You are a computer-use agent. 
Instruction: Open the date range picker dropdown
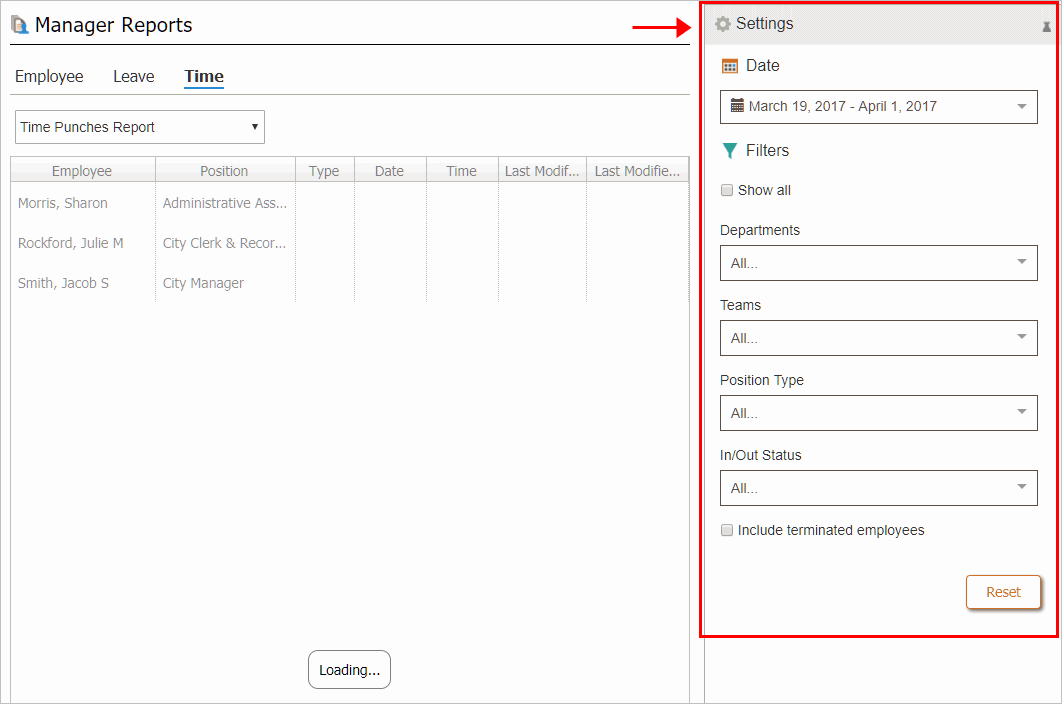[878, 106]
